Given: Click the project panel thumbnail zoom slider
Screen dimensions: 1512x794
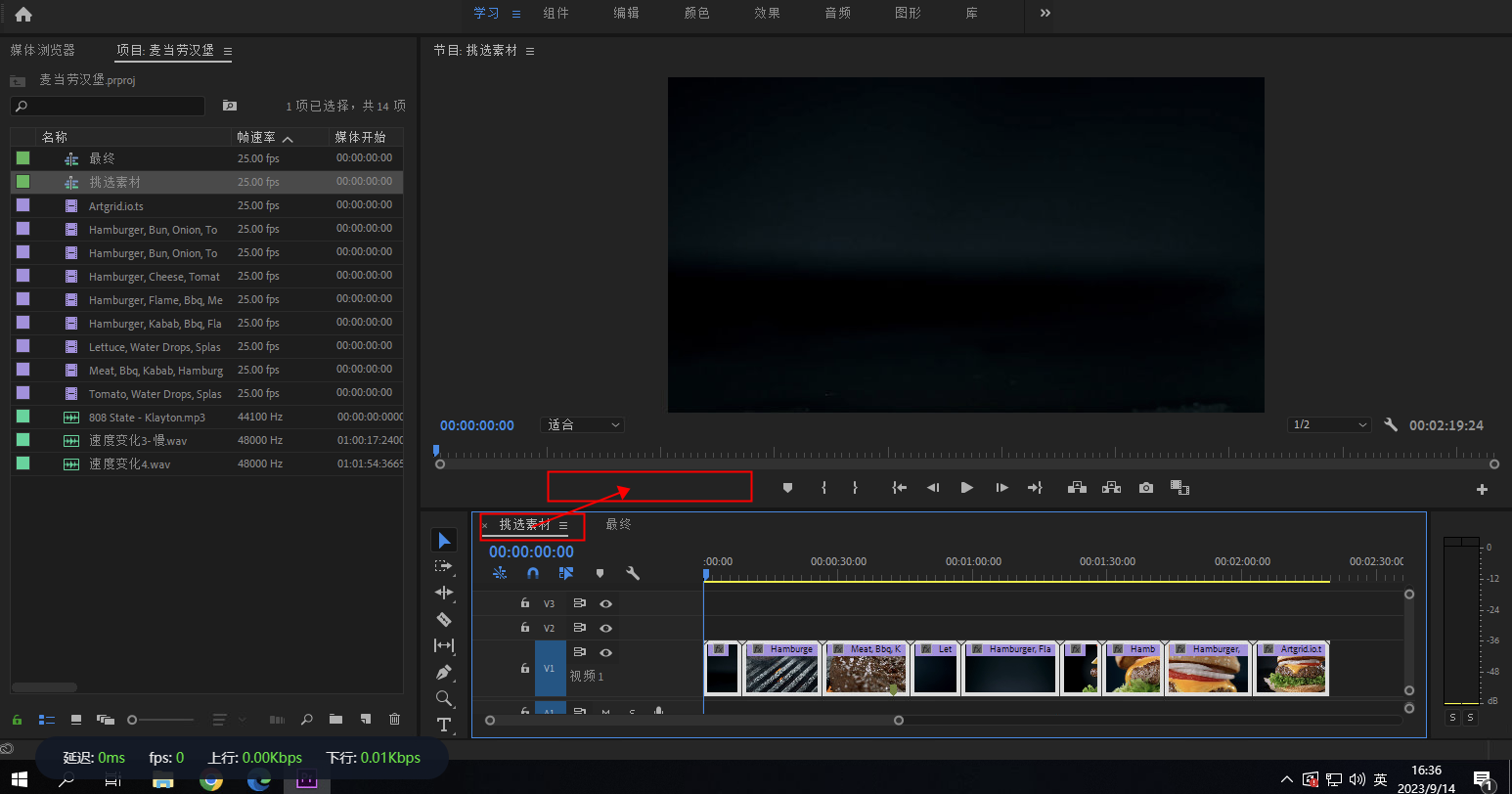Looking at the screenshot, I should [161, 720].
